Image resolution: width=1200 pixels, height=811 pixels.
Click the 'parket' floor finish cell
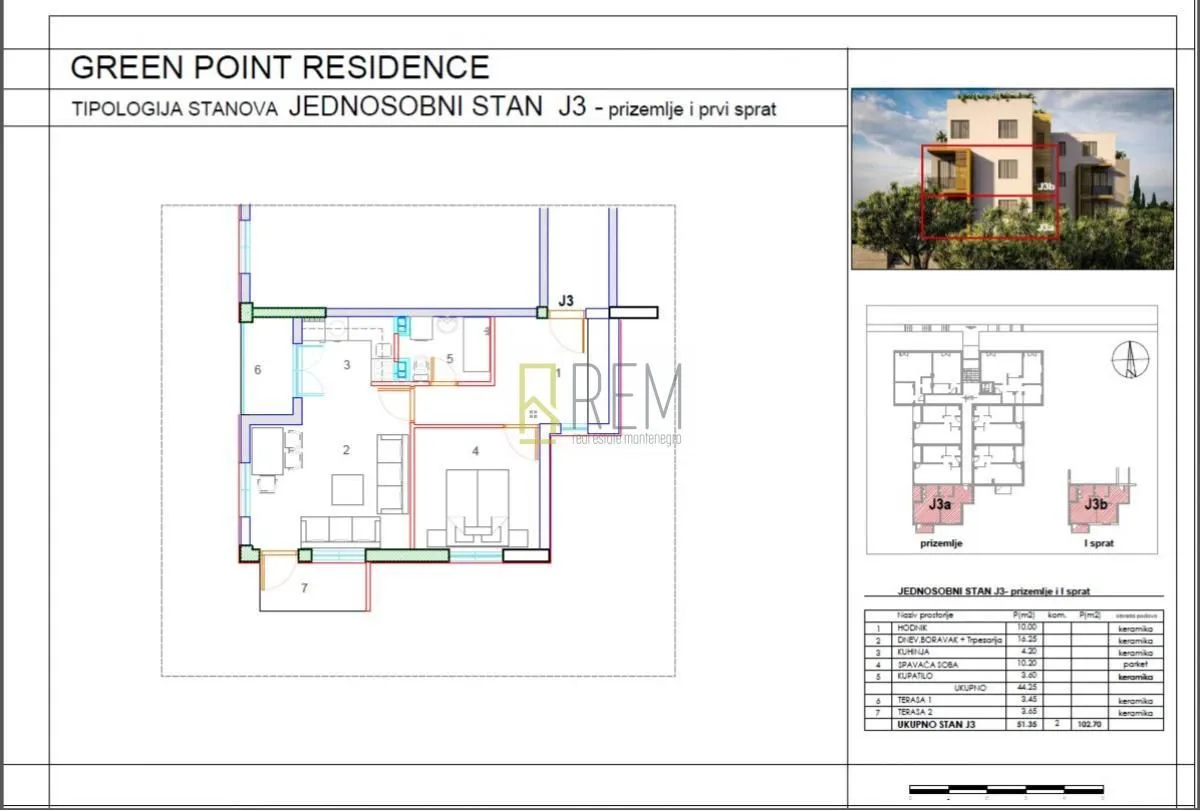pos(1136,664)
